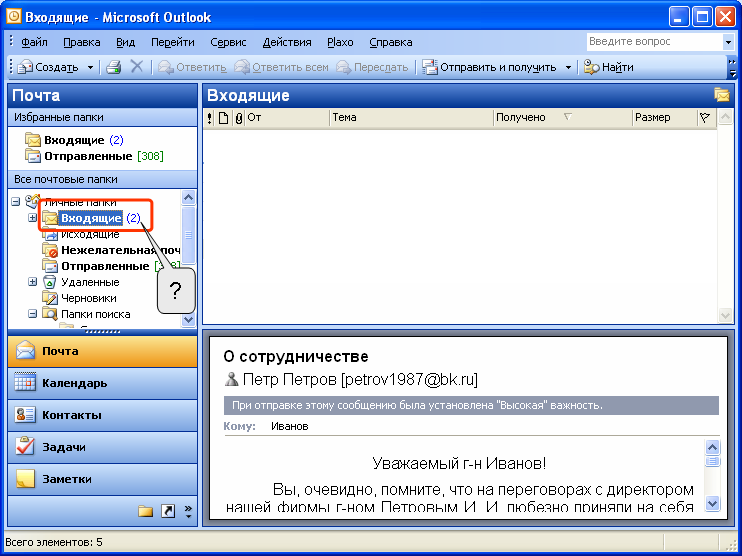
Task: Select the Нежелательная почта folder
Action: (x=112, y=250)
